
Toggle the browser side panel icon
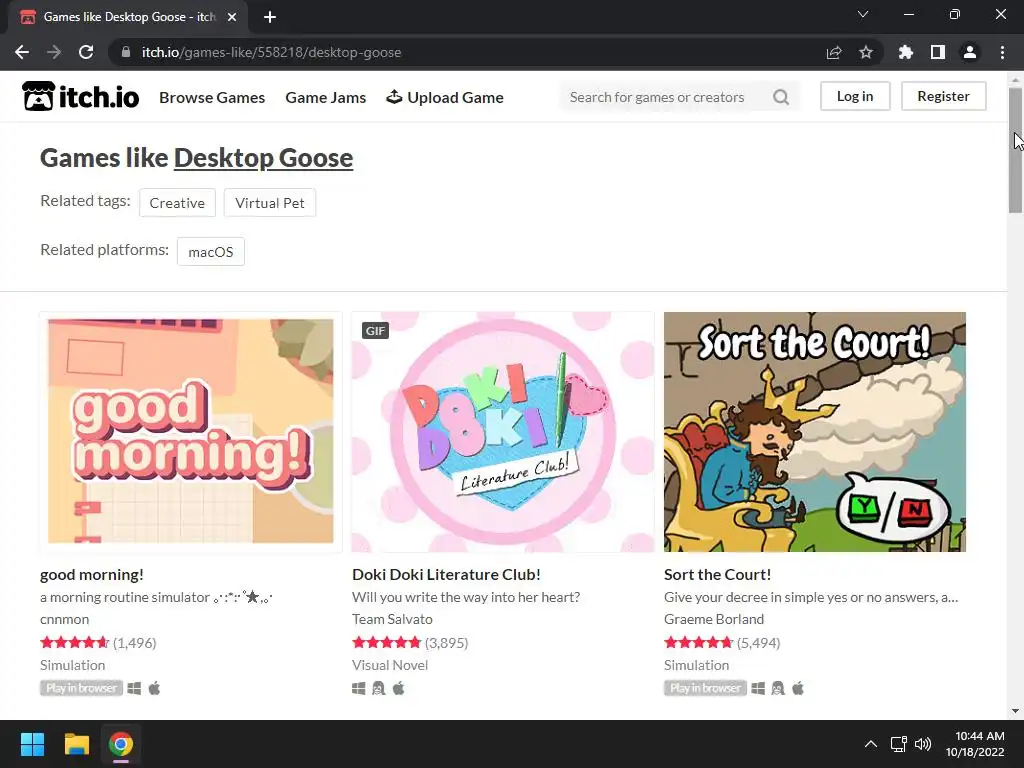click(x=938, y=52)
